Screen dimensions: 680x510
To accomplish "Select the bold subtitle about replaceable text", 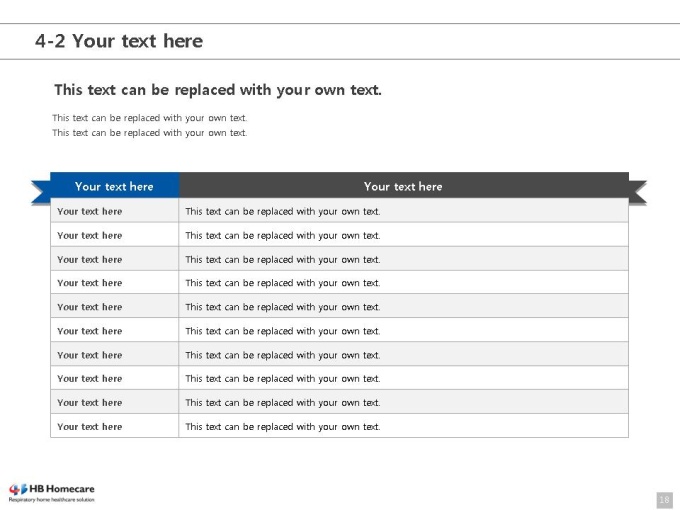I will point(218,90).
